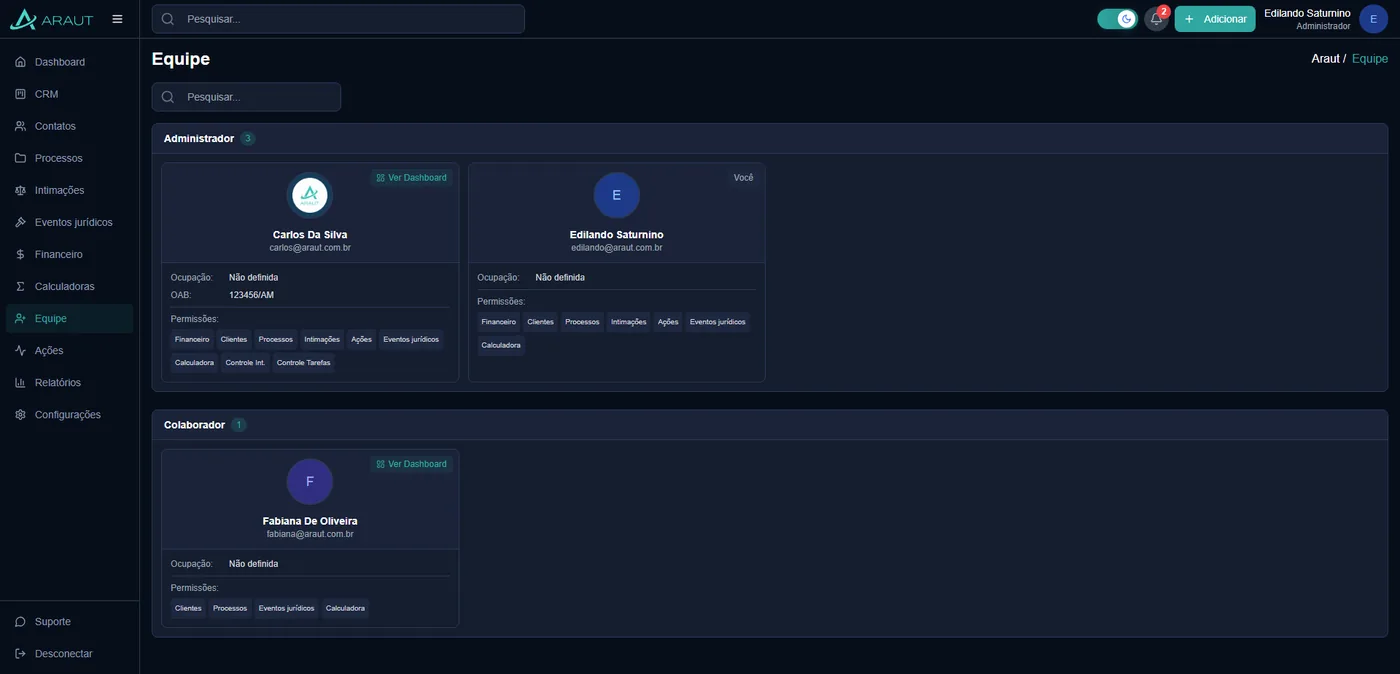Viewport: 1400px width, 674px height.
Task: Open Suporte in sidebar footer
Action: [69, 621]
